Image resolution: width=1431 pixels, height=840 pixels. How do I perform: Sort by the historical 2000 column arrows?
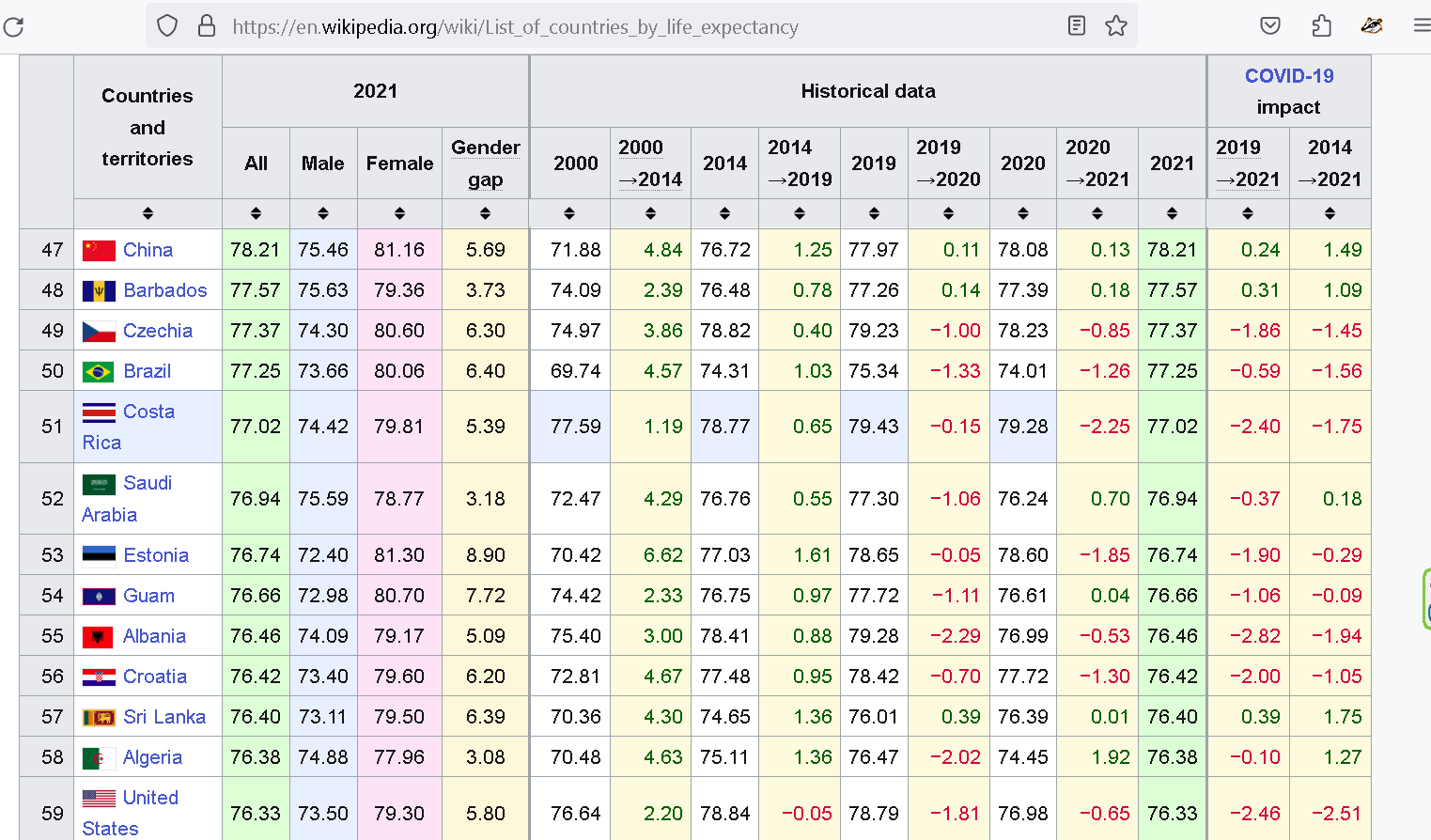pos(569,213)
